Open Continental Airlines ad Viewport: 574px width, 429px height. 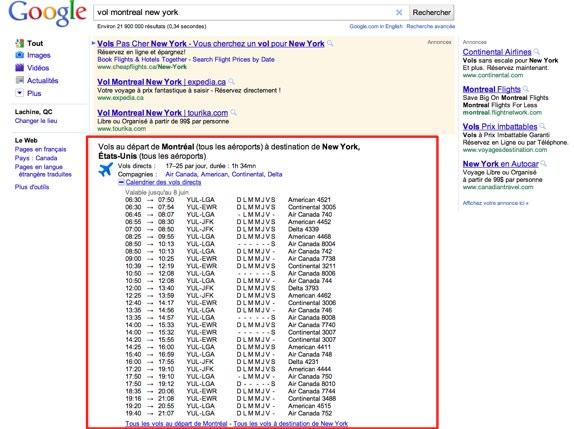(497, 52)
